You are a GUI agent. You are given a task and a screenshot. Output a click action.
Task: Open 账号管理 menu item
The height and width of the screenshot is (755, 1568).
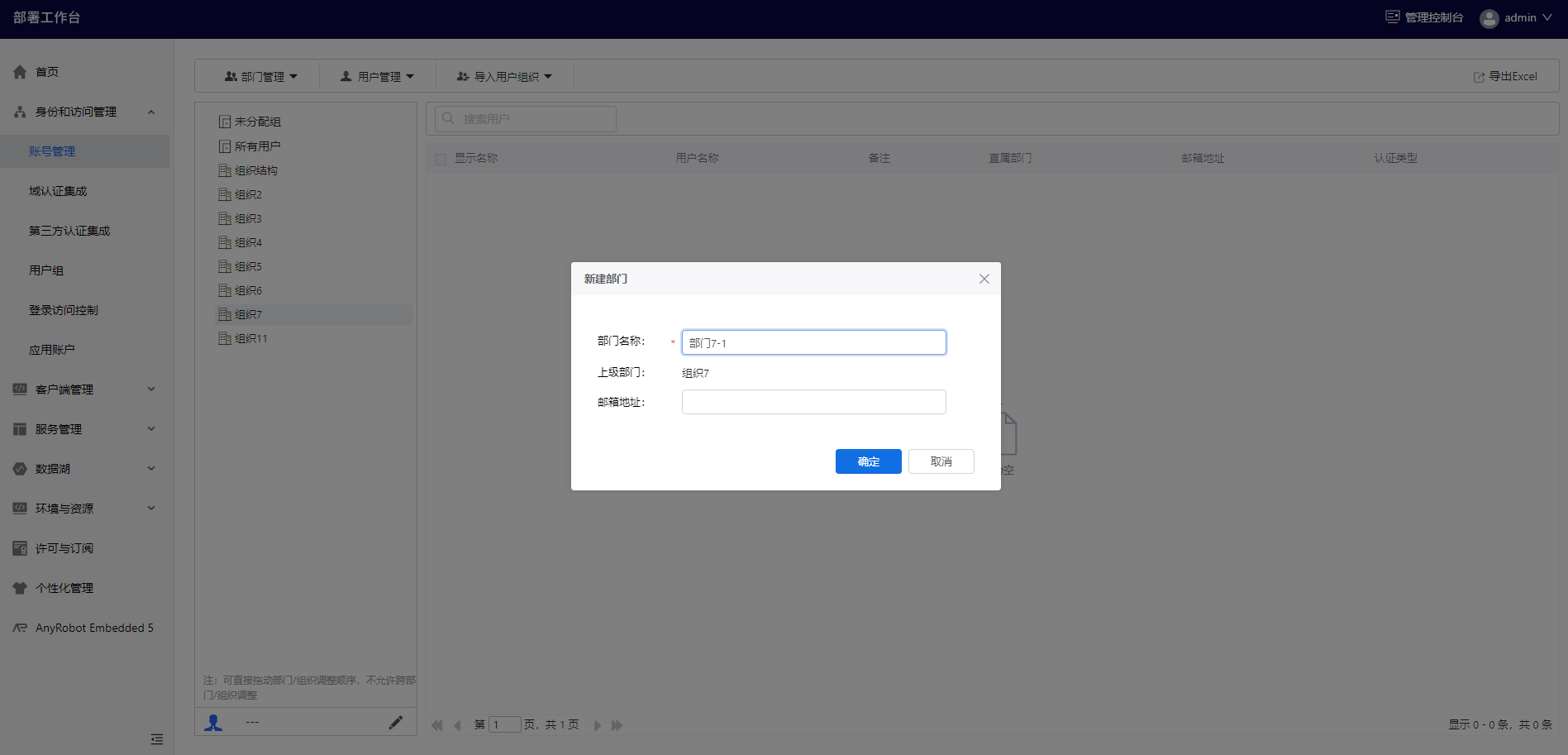click(84, 151)
